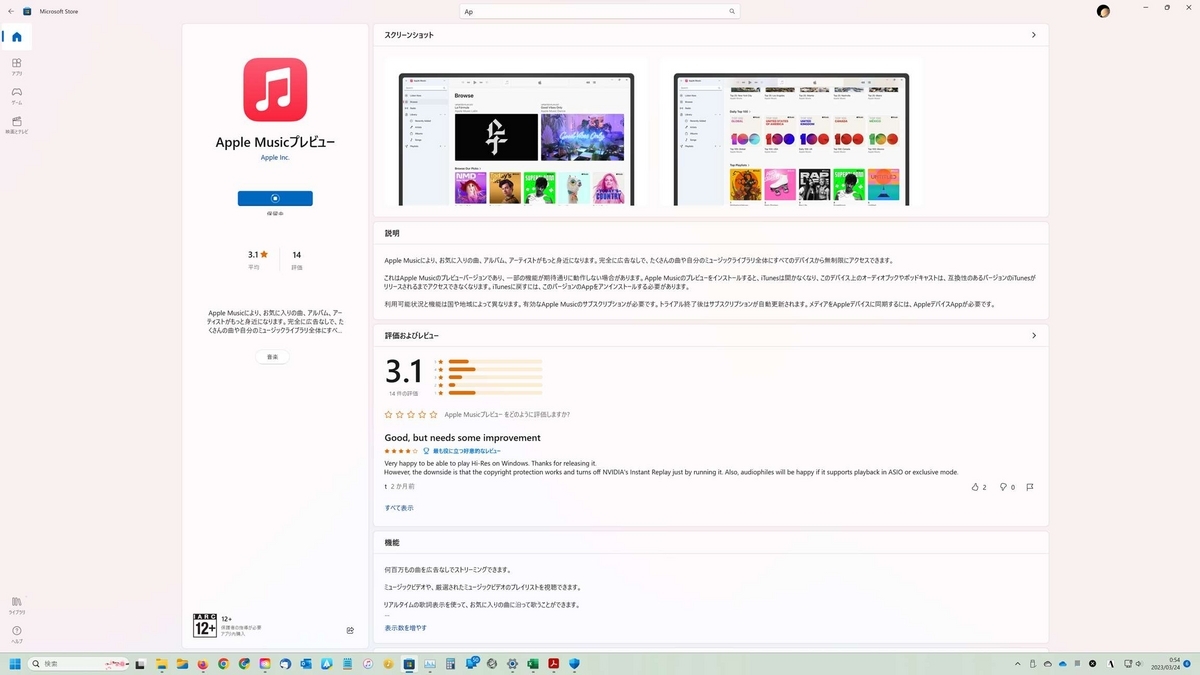
Task: Click the 最も役に立つ好意的なレビュー label
Action: (467, 451)
